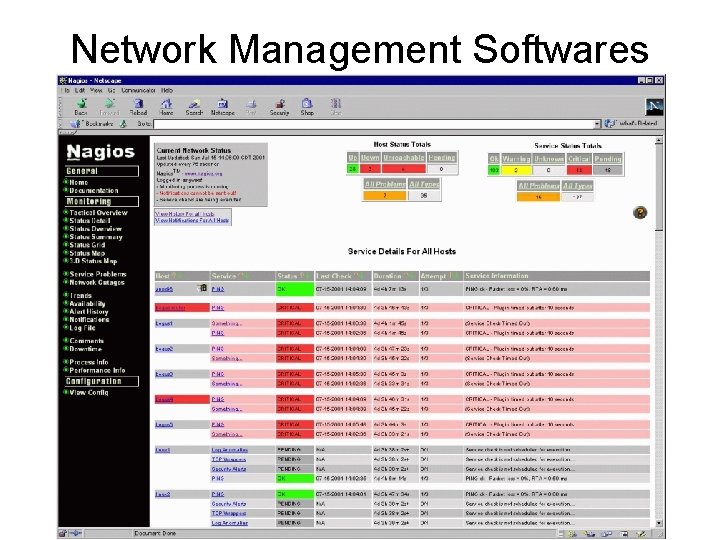The height and width of the screenshot is (540, 720).
Task: Click the Forward toolbar icon
Action: tap(109, 107)
